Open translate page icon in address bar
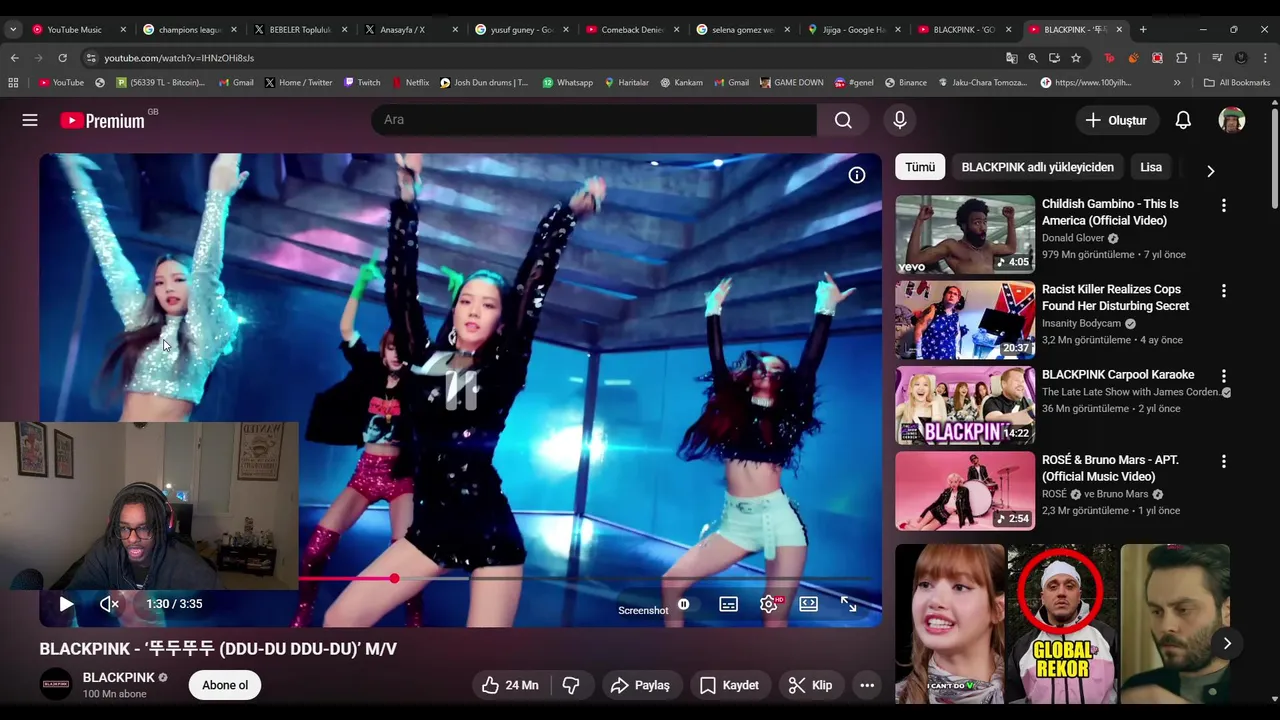The height and width of the screenshot is (720, 1280). pos(1011,58)
